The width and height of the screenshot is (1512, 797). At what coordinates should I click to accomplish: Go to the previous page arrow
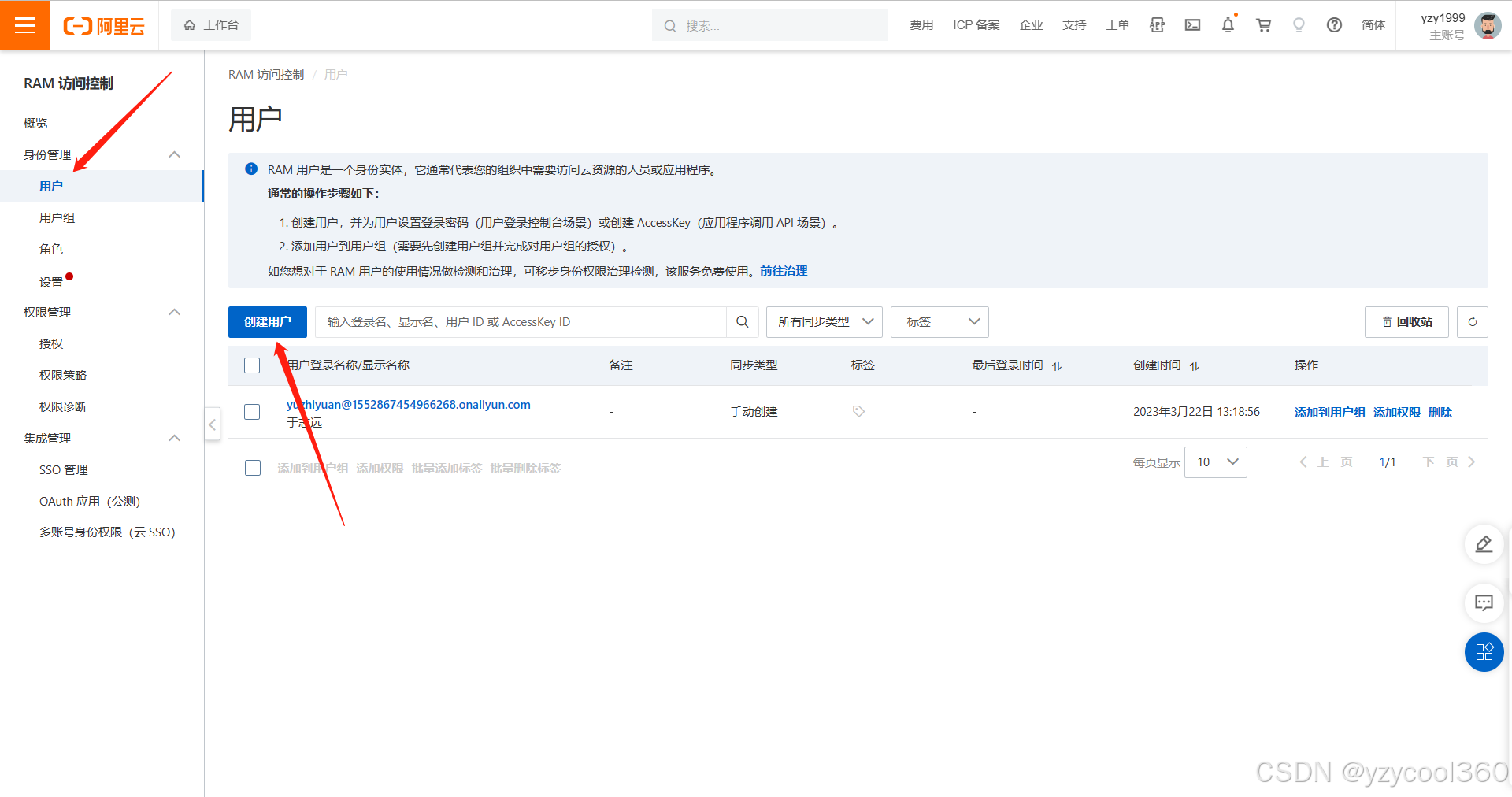[x=1303, y=462]
